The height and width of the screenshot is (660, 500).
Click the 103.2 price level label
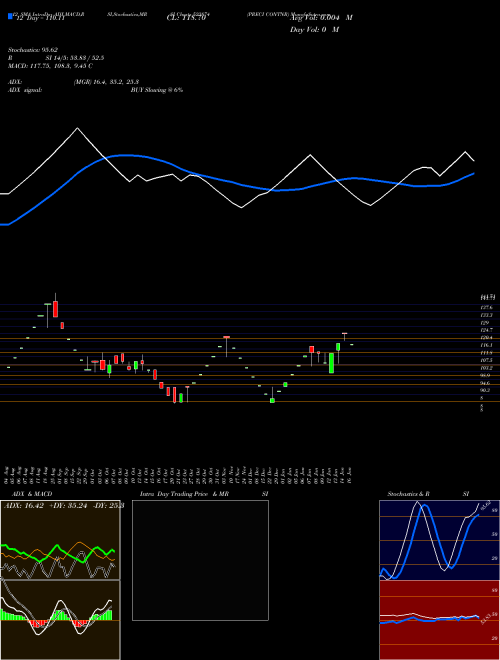(487, 368)
